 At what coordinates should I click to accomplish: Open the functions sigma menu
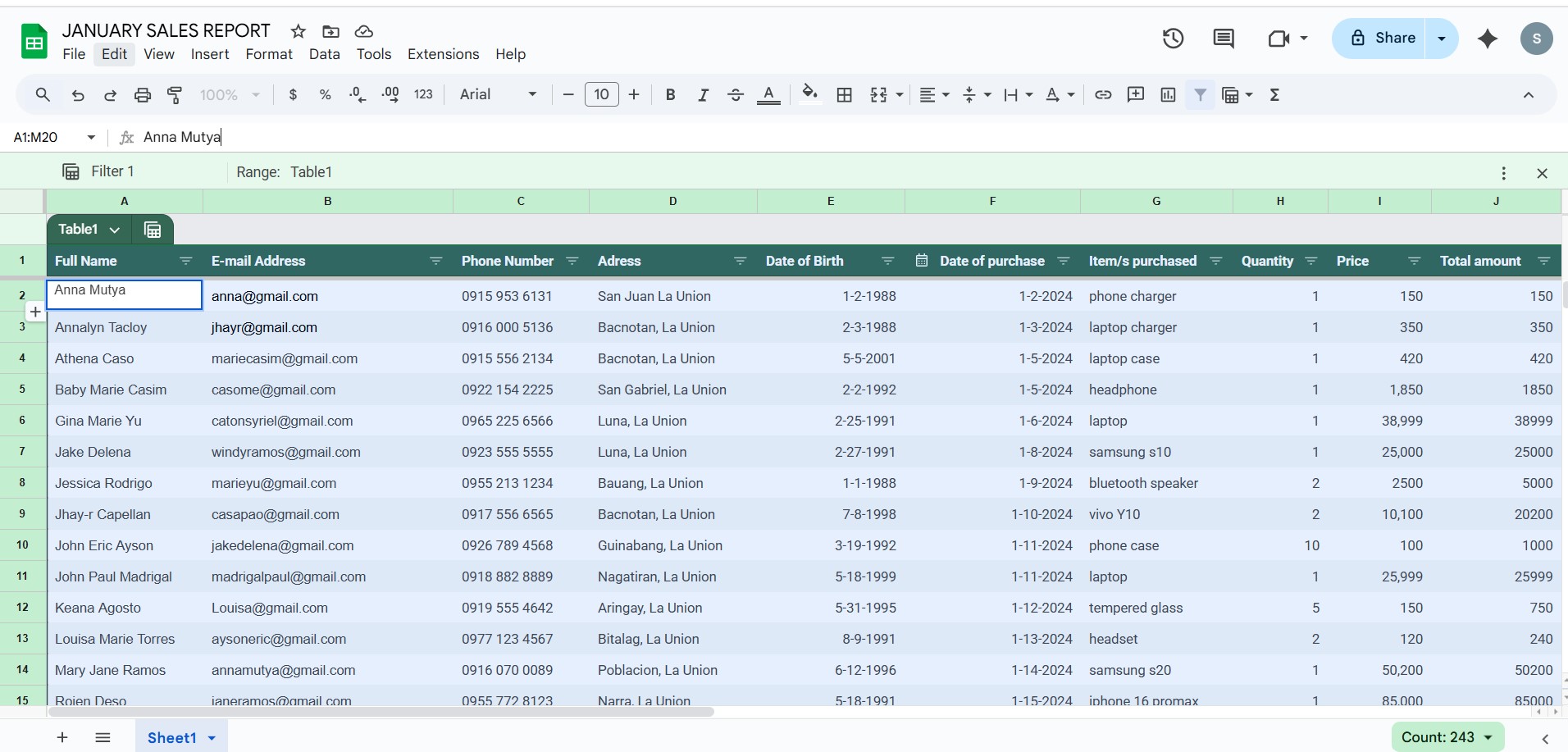pos(1274,95)
